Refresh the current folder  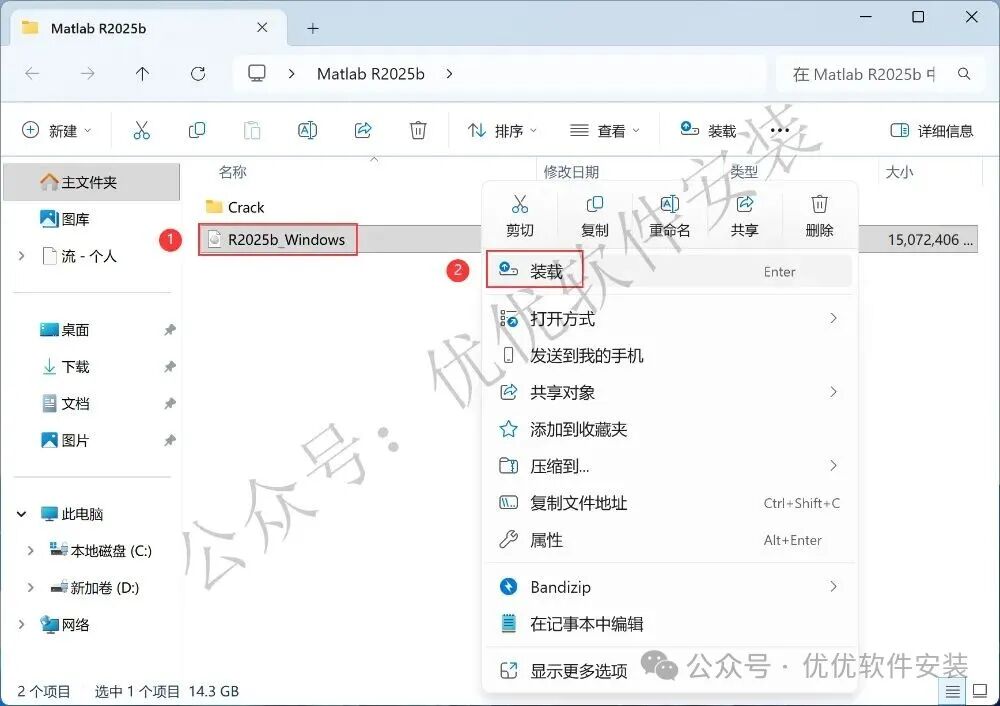pos(198,74)
